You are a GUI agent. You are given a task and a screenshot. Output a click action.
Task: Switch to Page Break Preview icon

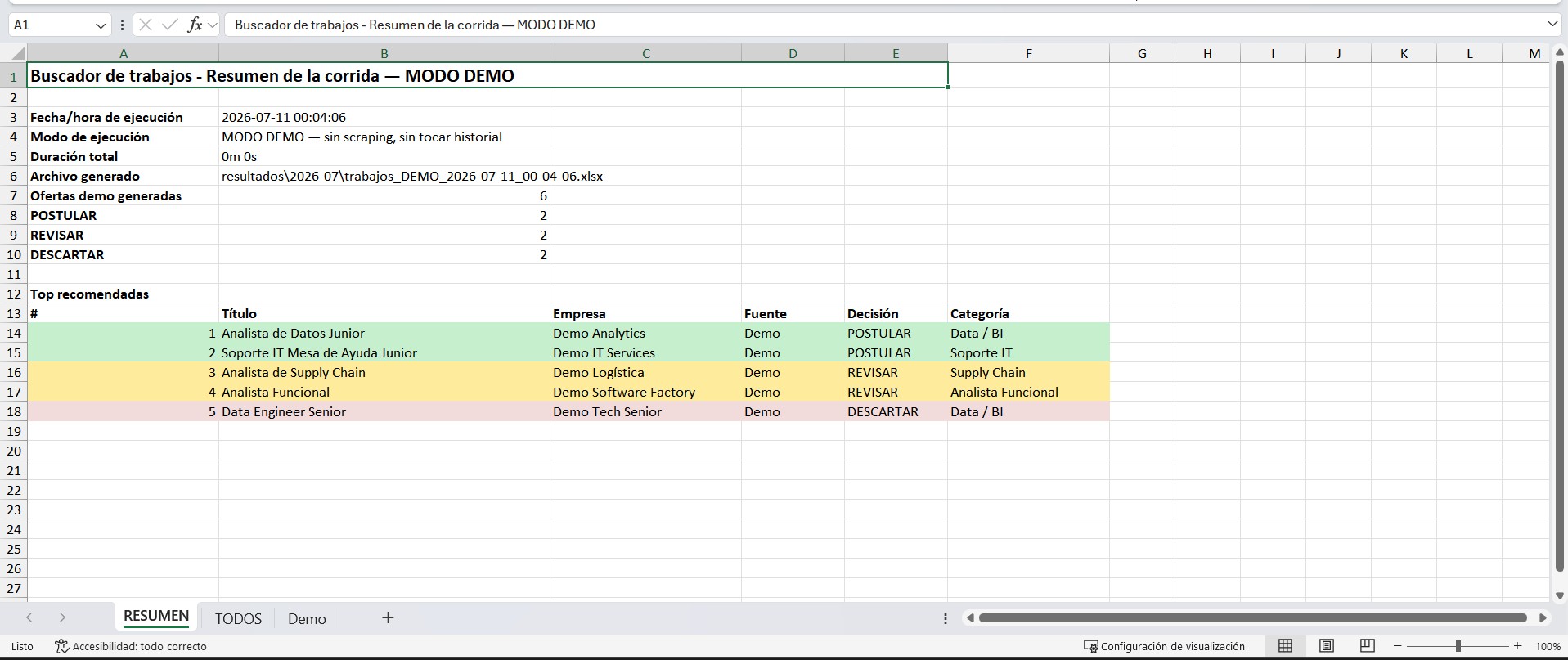click(1367, 646)
